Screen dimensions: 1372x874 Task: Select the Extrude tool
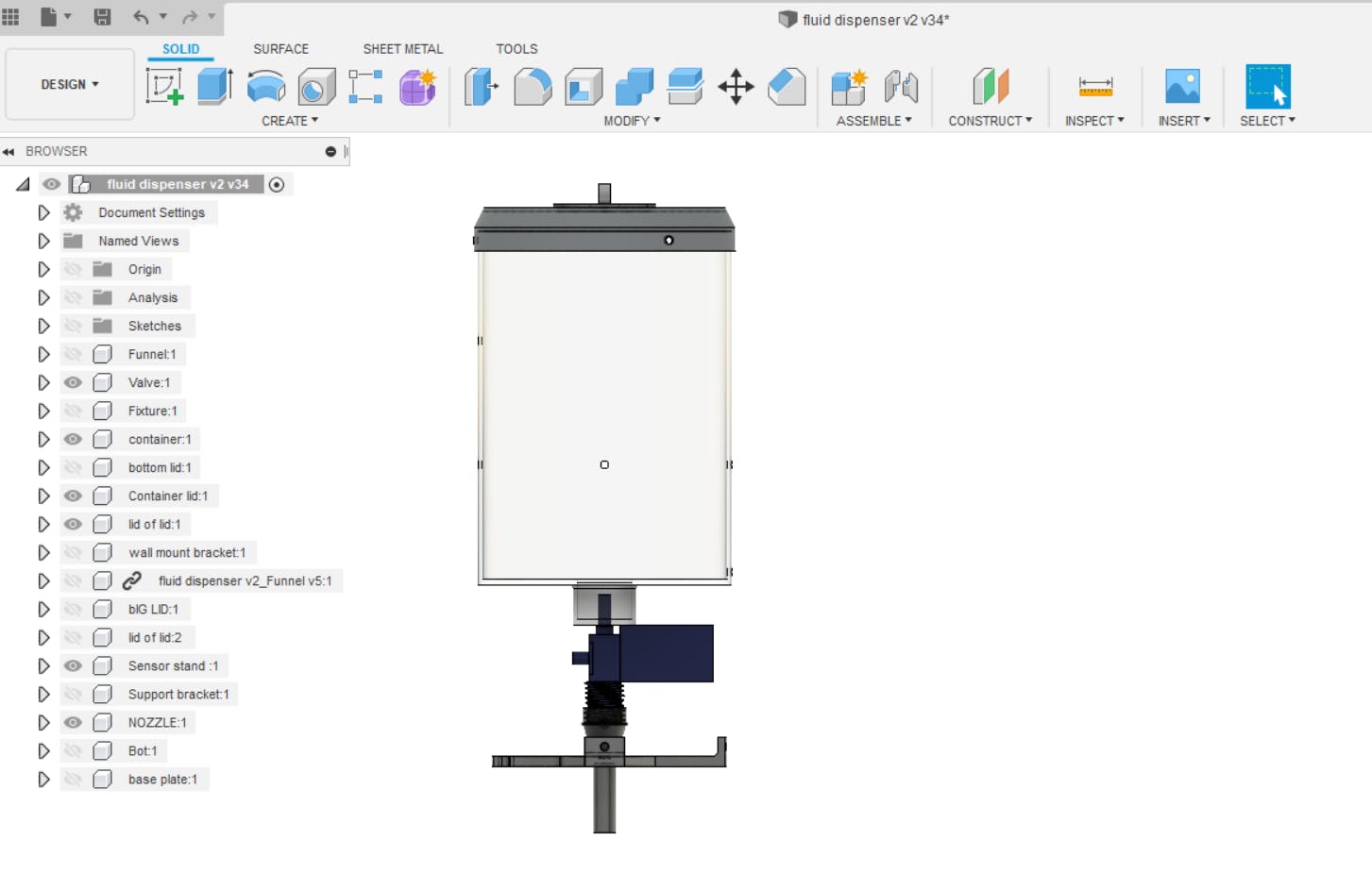215,87
